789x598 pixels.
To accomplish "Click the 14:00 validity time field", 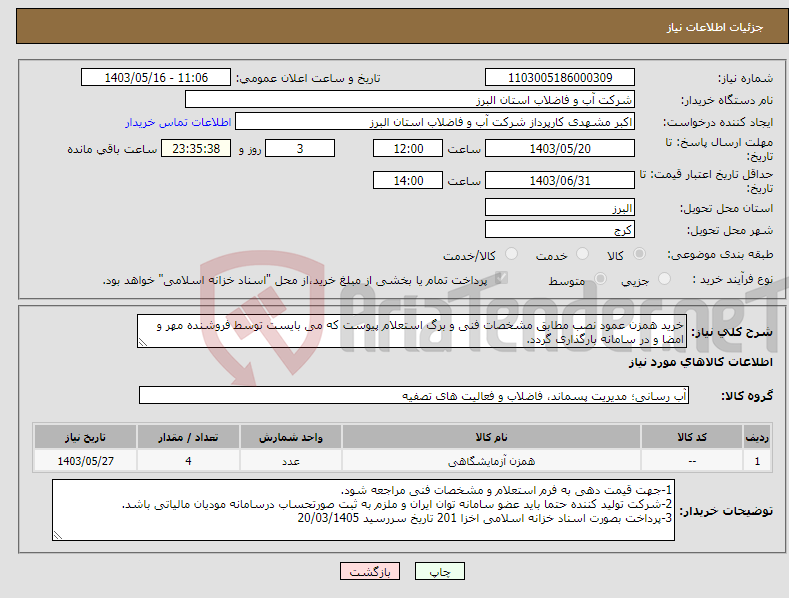I will (408, 180).
